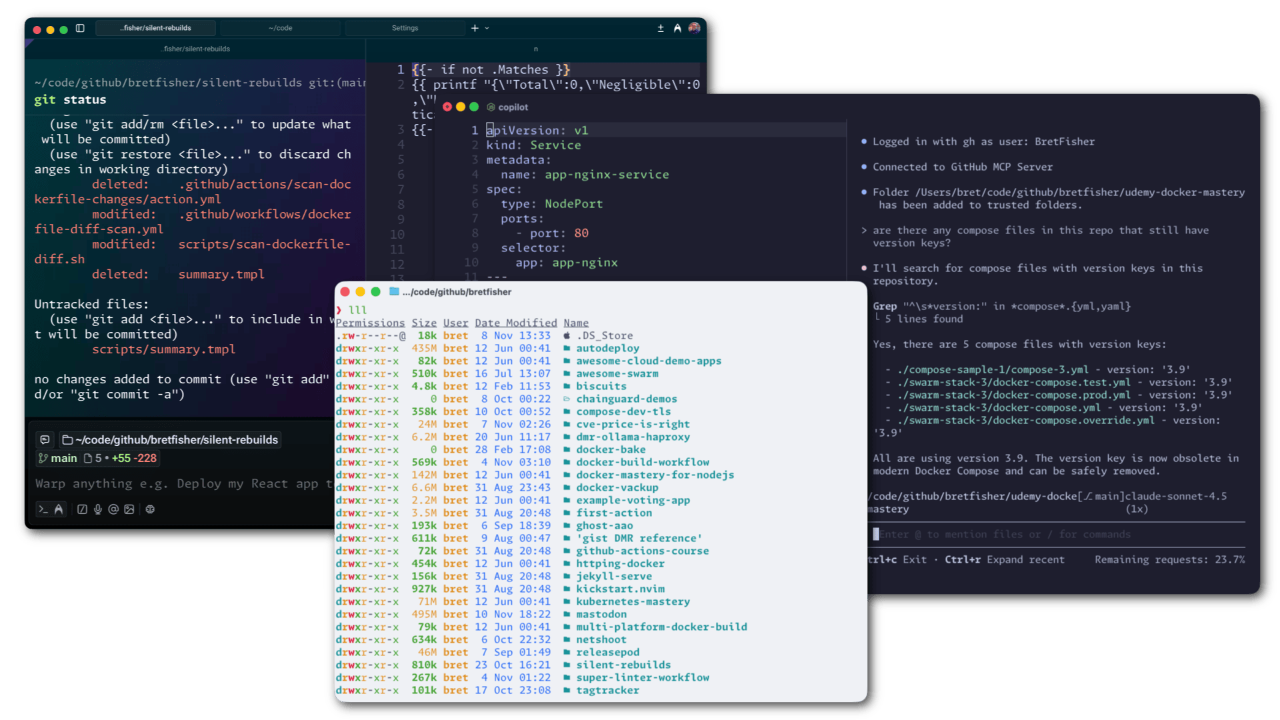Open voice input with the microphone icon

tap(97, 509)
